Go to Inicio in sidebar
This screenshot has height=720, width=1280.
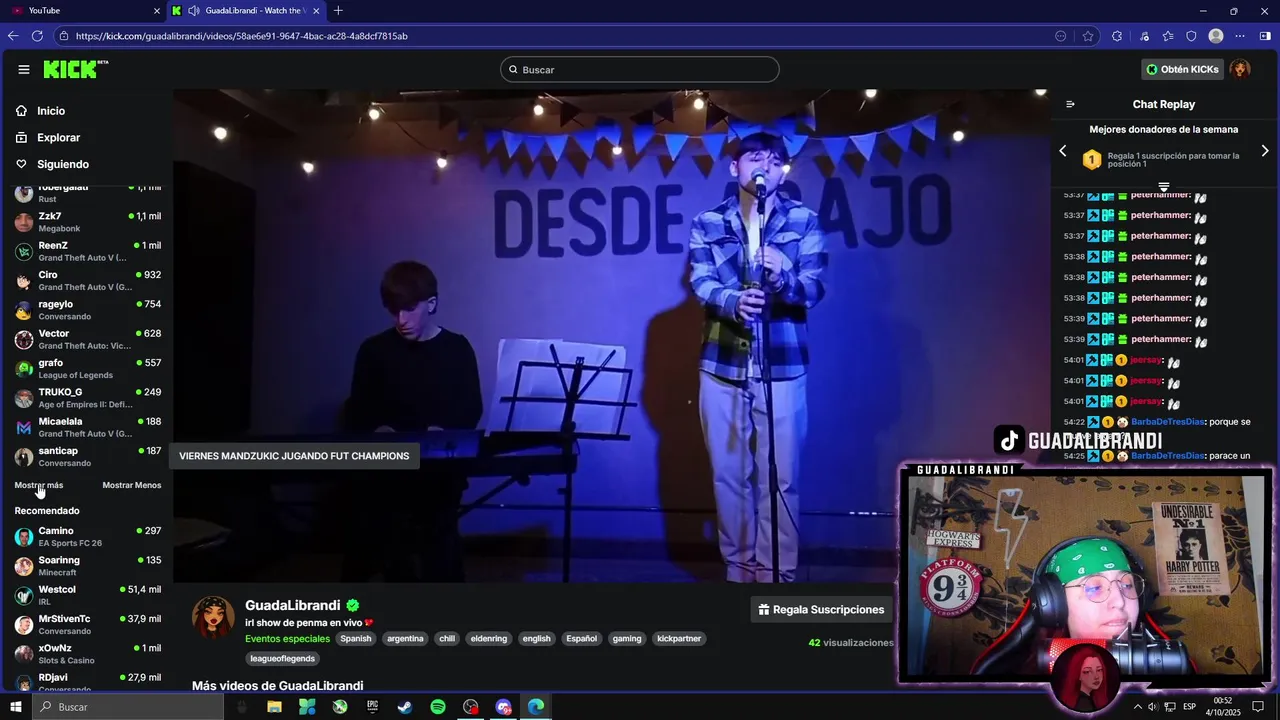[x=50, y=111]
